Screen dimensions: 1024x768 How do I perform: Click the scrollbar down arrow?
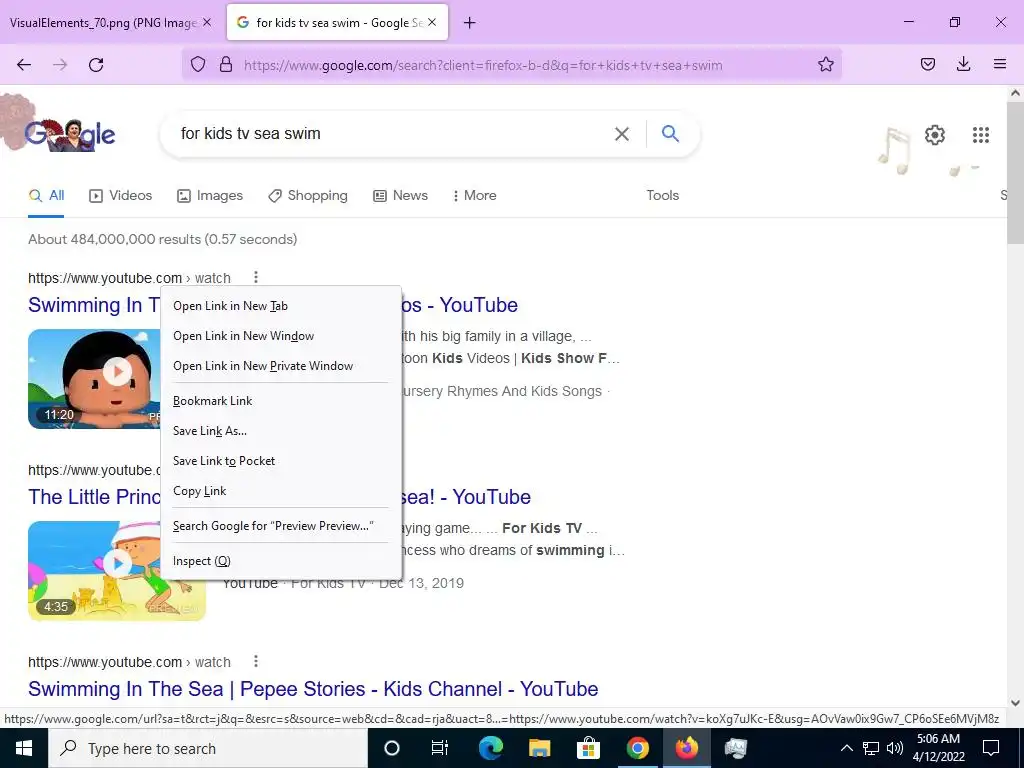(1015, 703)
